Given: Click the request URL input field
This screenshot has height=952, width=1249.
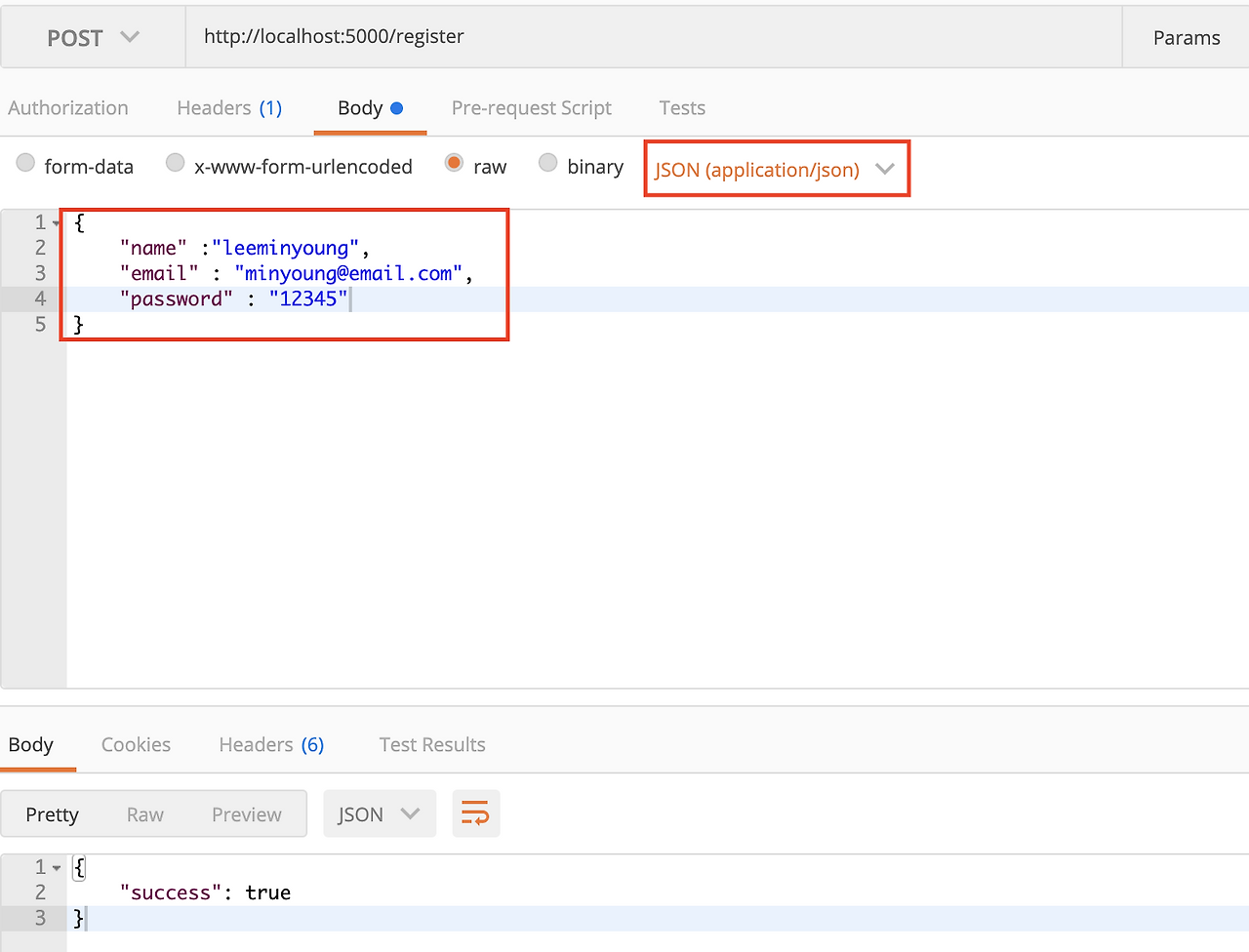Looking at the screenshot, I should coord(654,37).
